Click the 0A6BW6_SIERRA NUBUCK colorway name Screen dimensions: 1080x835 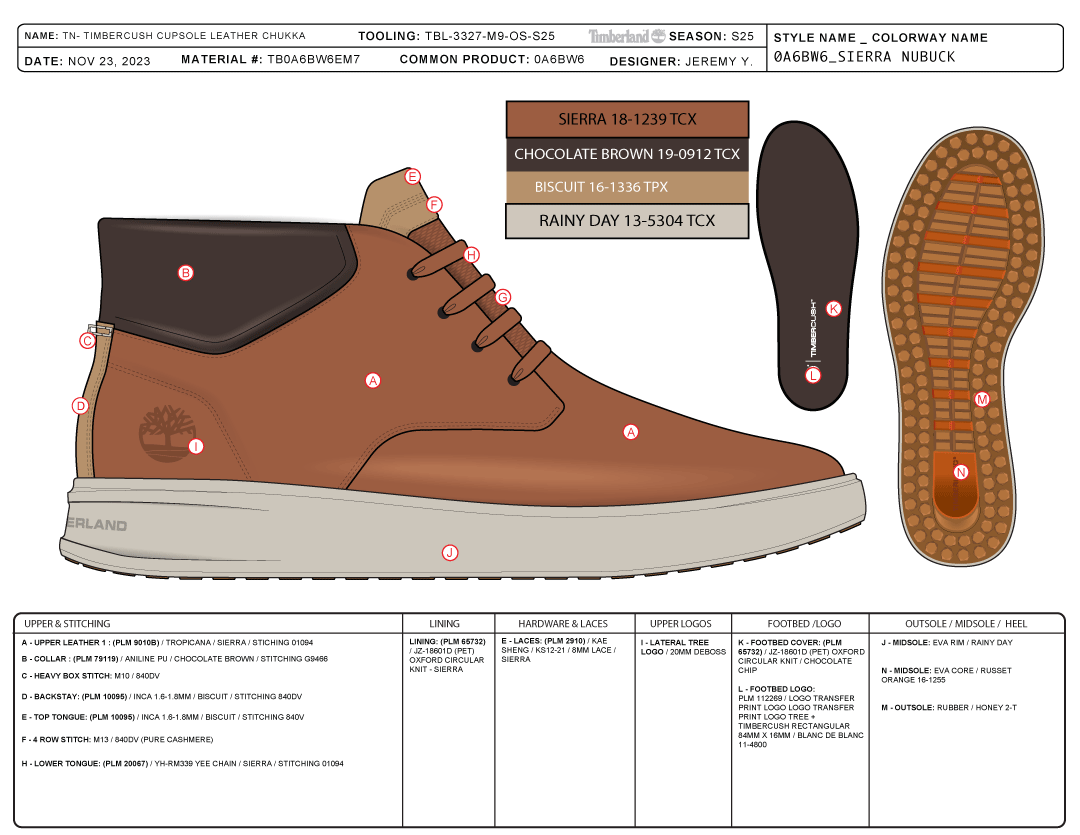(x=864, y=57)
